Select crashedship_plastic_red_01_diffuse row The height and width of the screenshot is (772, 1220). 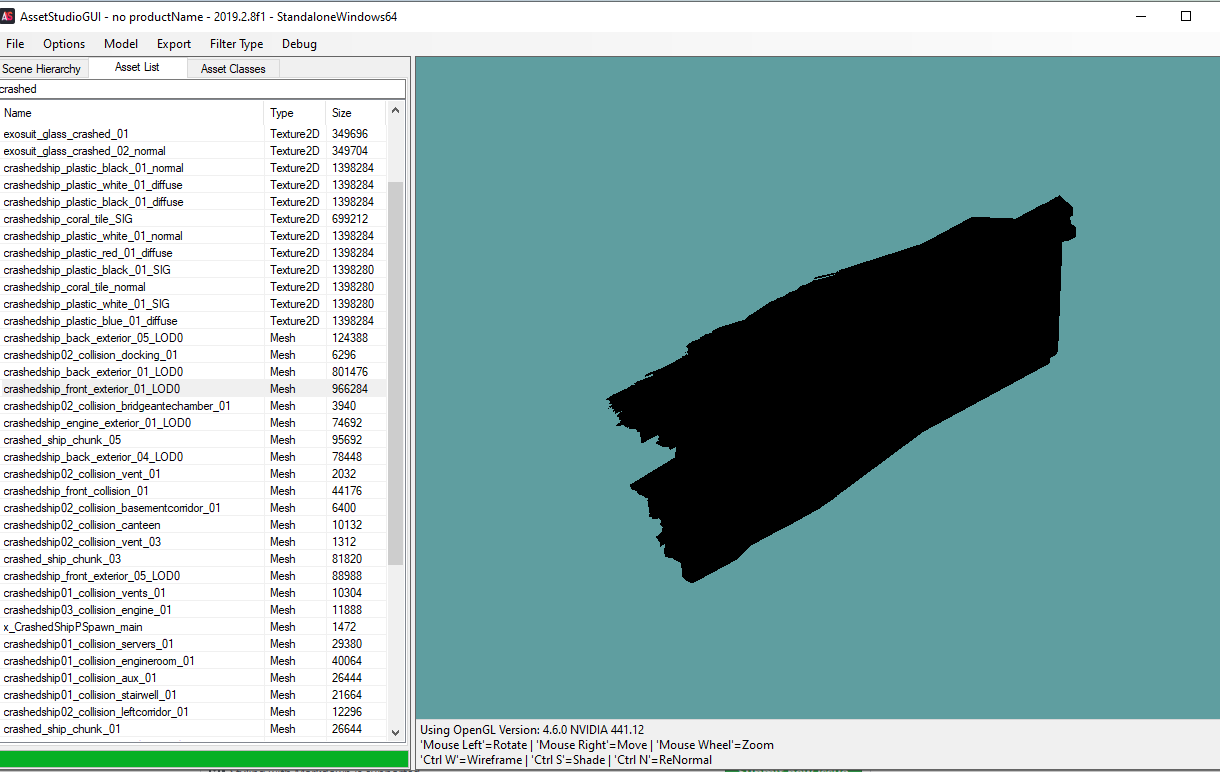(x=193, y=253)
